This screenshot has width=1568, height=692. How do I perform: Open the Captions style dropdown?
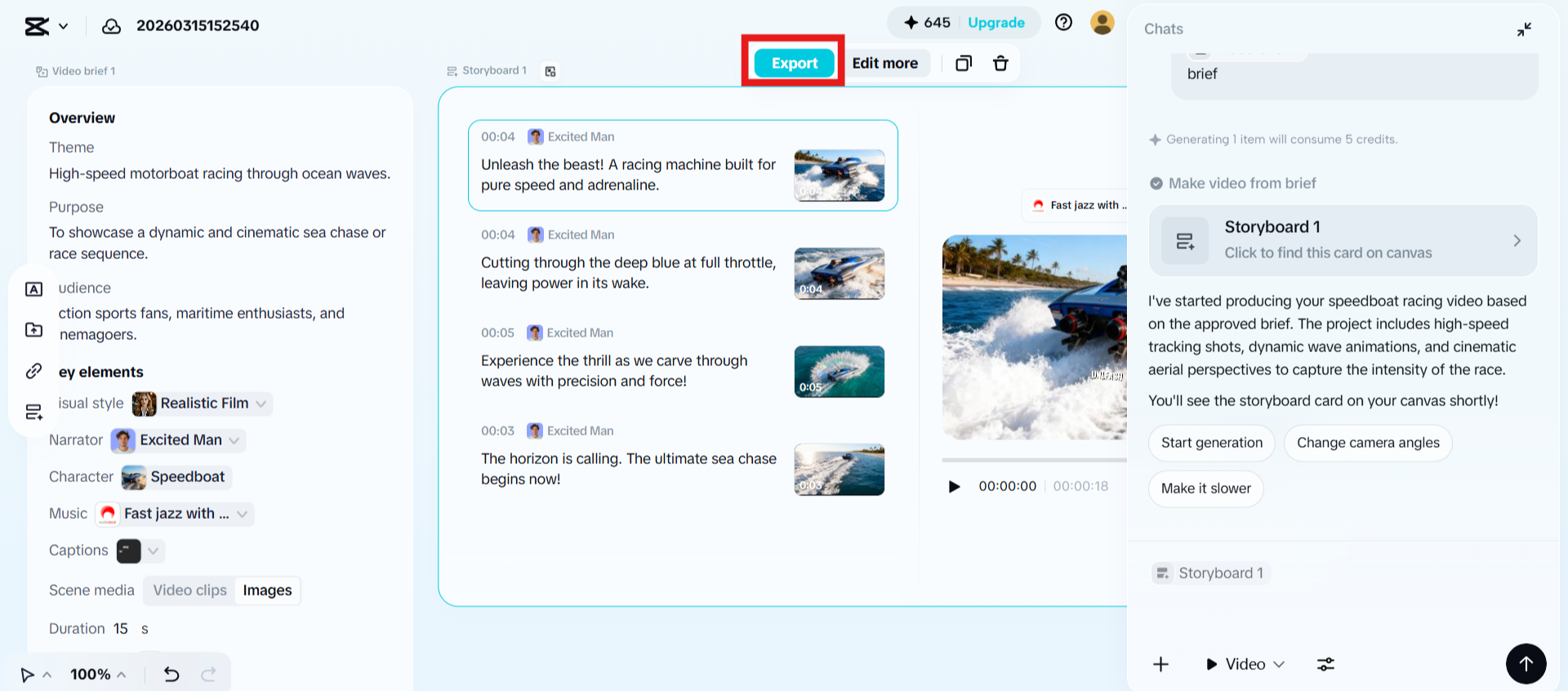pyautogui.click(x=154, y=551)
